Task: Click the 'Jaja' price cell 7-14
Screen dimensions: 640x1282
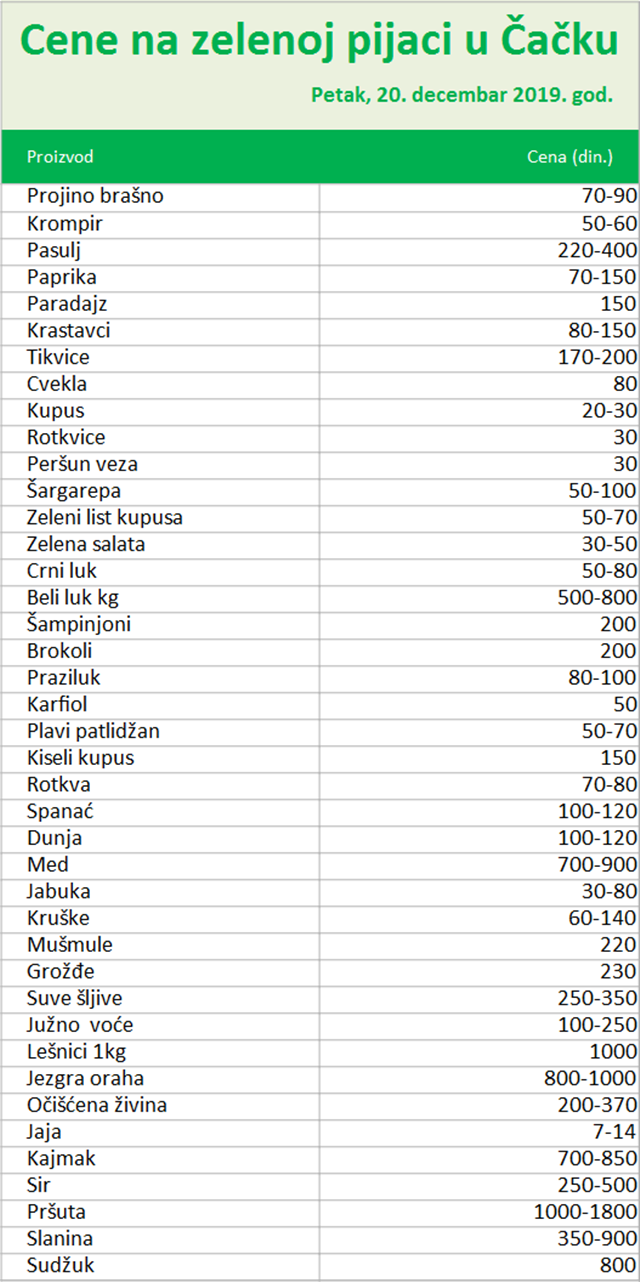Action: click(613, 1132)
